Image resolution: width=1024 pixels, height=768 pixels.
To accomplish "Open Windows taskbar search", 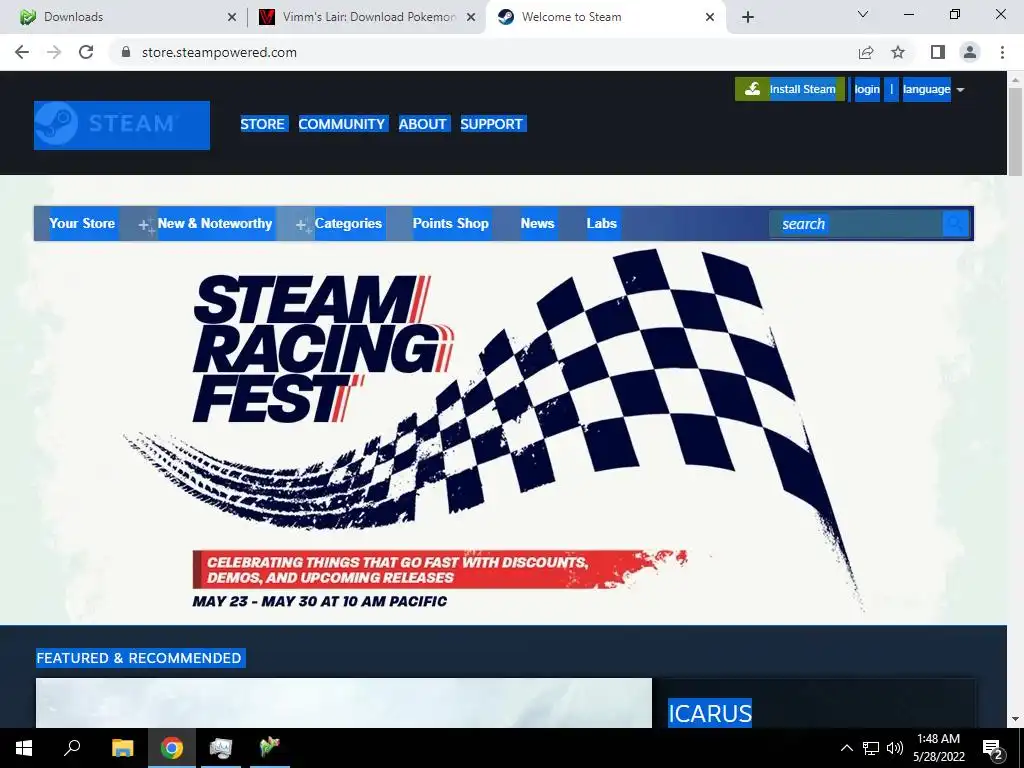I will tap(72, 748).
